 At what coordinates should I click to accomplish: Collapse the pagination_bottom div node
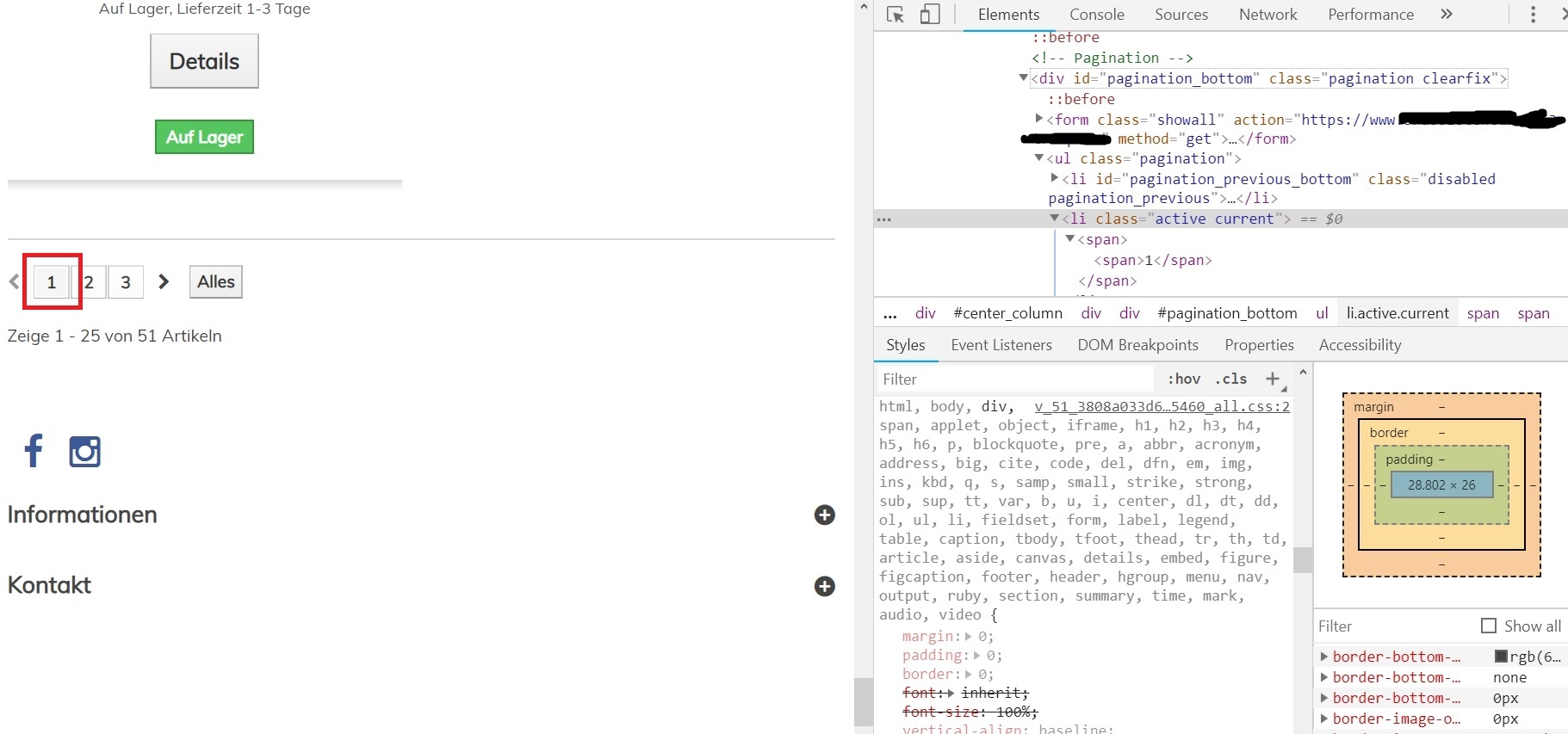tap(1024, 77)
